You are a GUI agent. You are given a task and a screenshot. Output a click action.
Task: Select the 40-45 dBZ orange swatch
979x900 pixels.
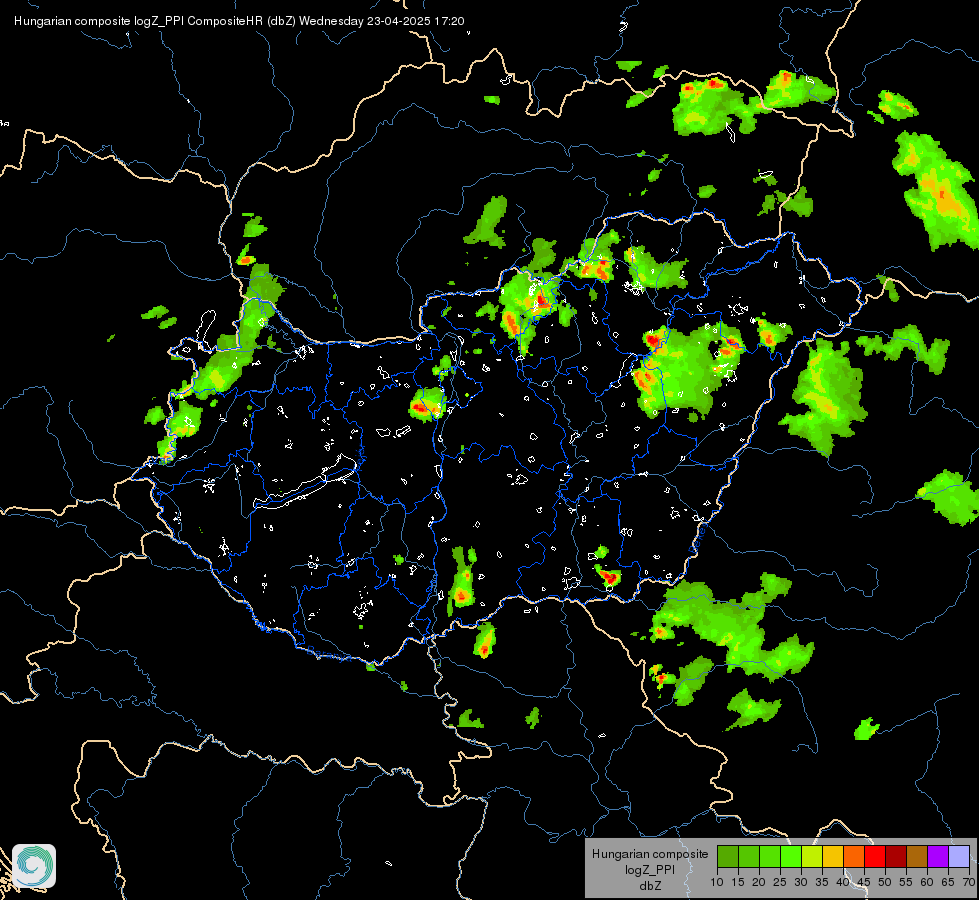coord(854,856)
